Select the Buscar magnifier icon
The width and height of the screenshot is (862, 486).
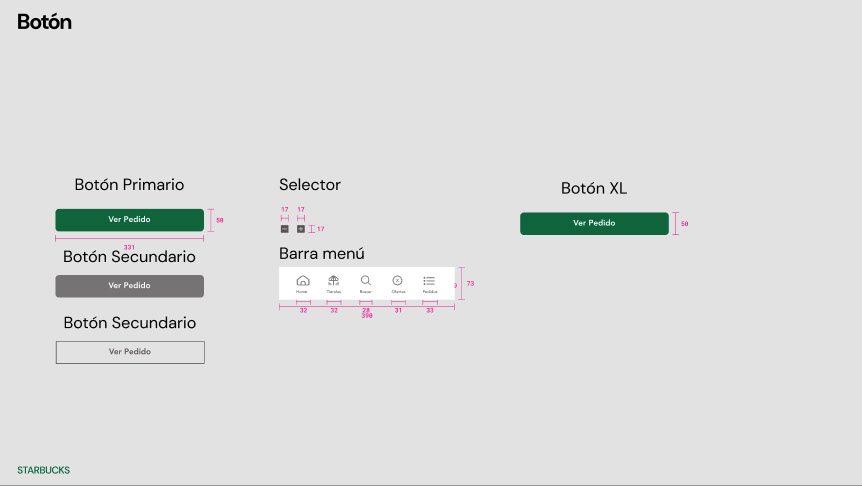point(366,282)
